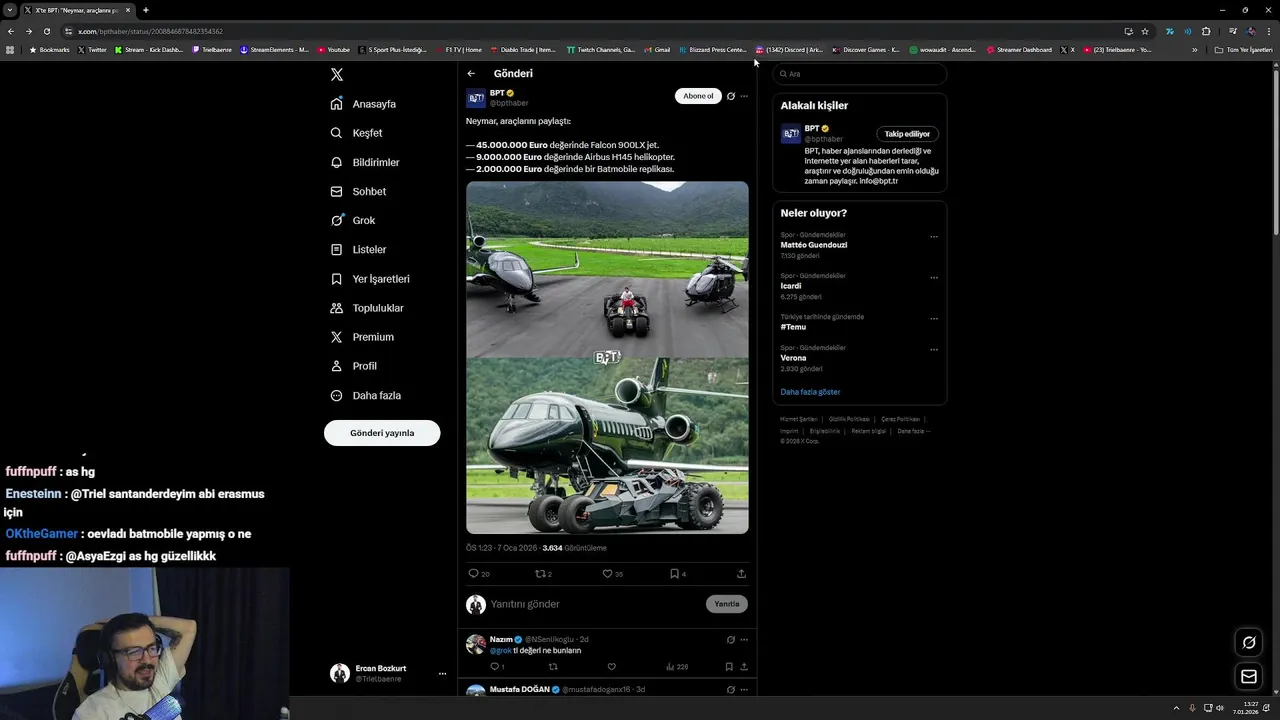Go back using the Gönderi back arrow
This screenshot has width=1280, height=720.
(x=471, y=74)
